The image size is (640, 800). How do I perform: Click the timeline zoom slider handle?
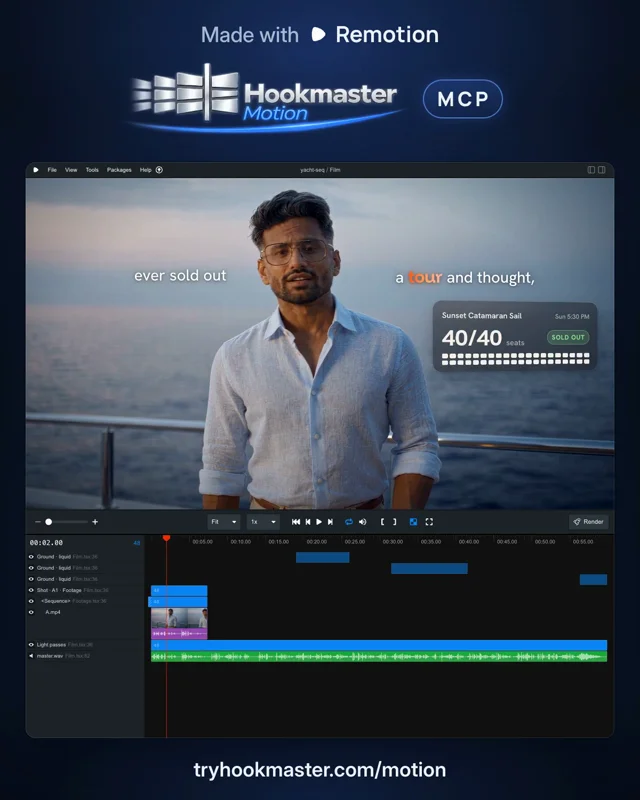pyautogui.click(x=48, y=522)
